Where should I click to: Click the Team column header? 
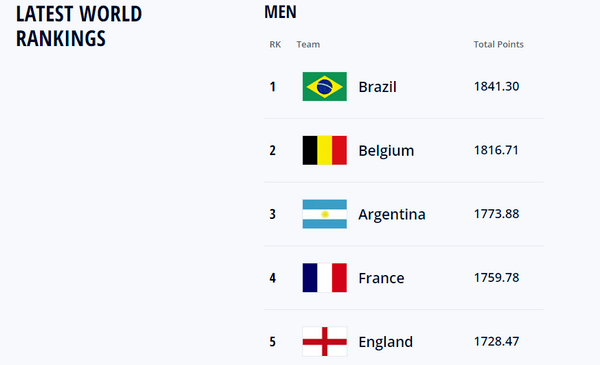coord(308,44)
